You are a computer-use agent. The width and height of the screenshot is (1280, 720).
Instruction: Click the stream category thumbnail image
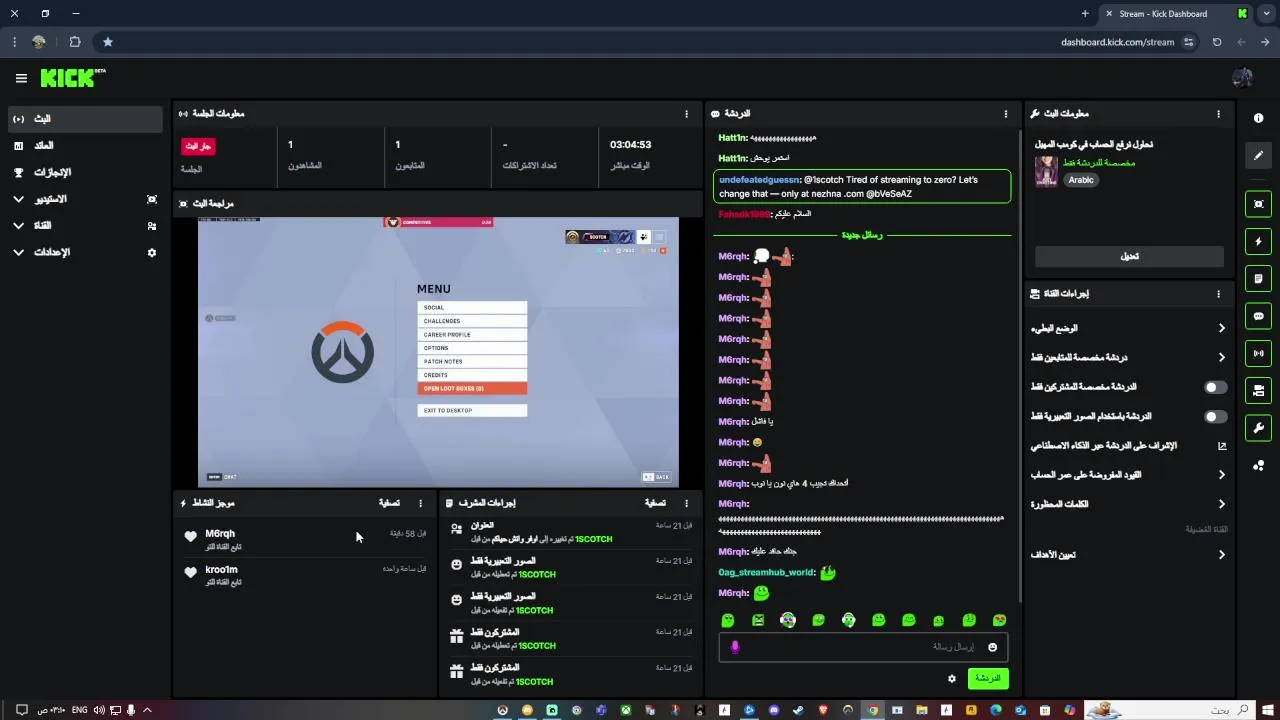coord(1046,172)
